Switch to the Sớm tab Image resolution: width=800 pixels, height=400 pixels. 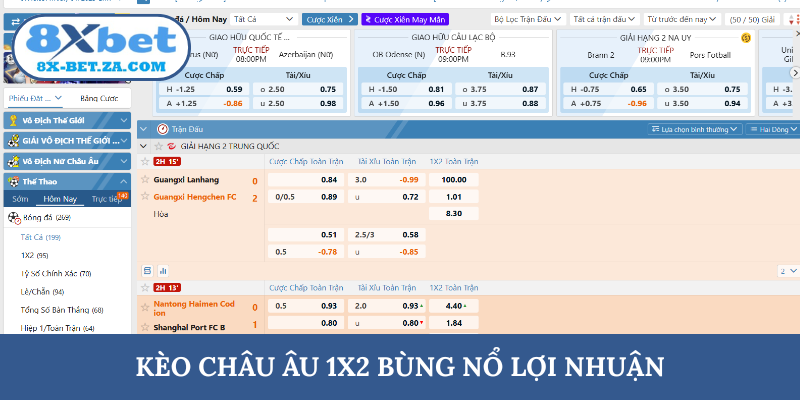click(20, 199)
